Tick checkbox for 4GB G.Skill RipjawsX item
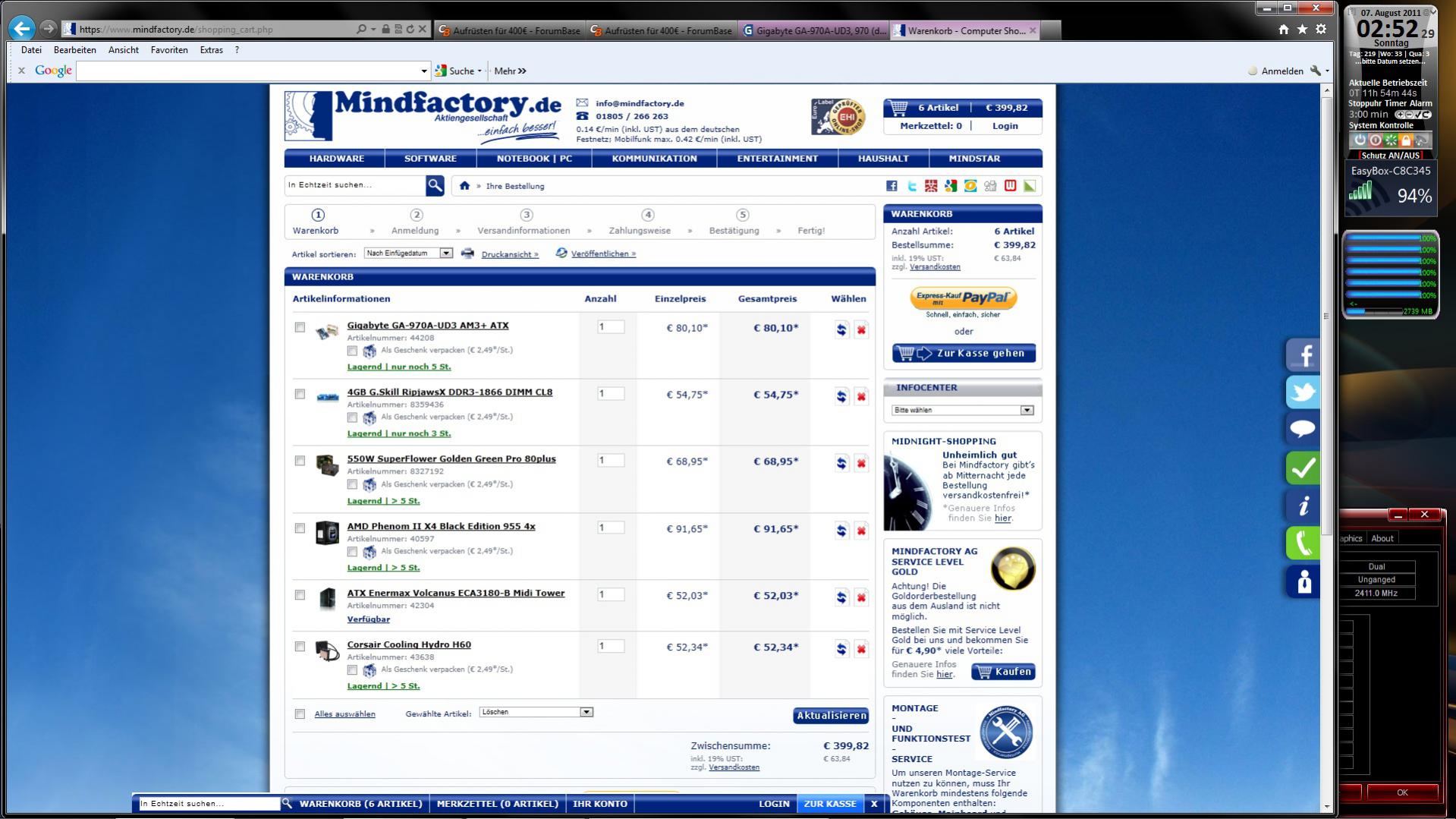 (x=300, y=394)
